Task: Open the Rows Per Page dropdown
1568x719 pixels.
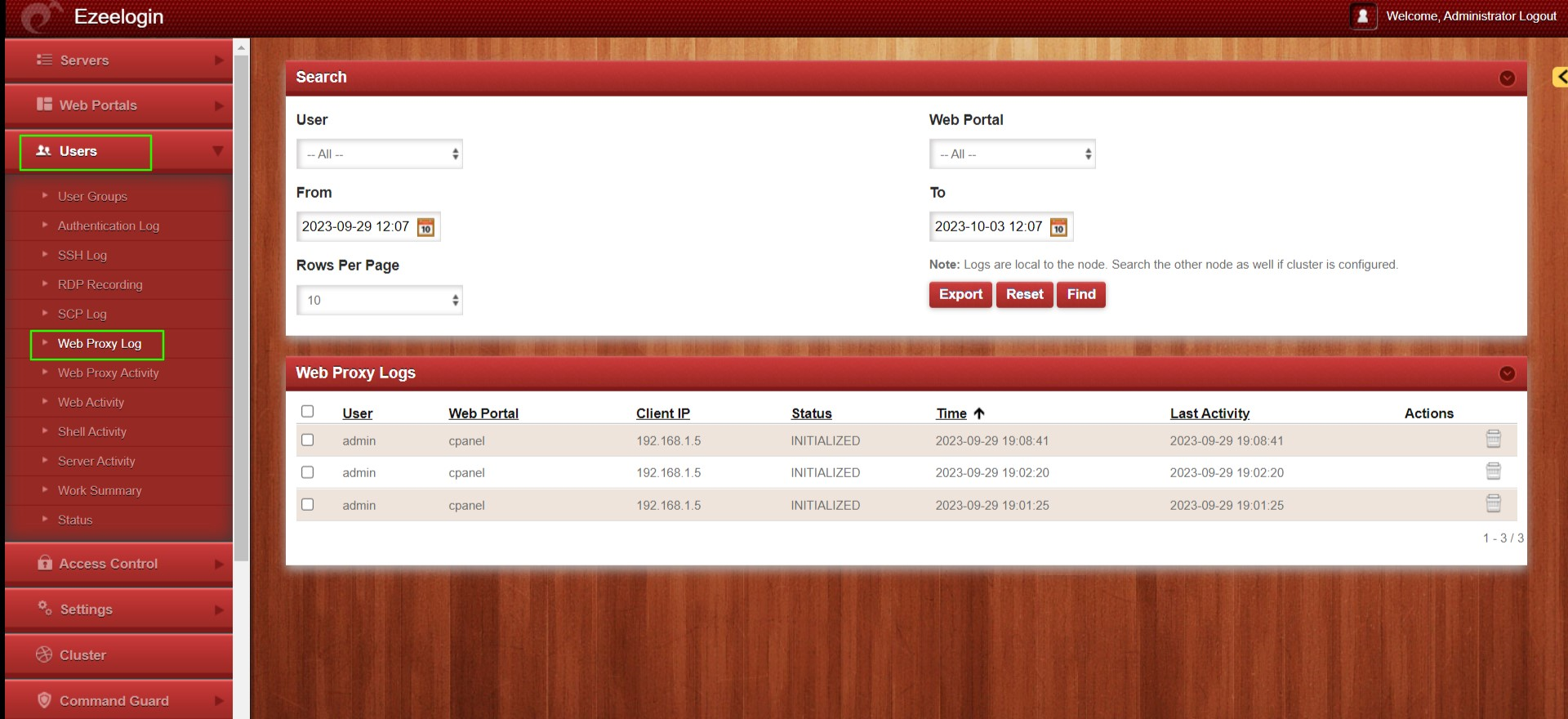Action: point(380,301)
